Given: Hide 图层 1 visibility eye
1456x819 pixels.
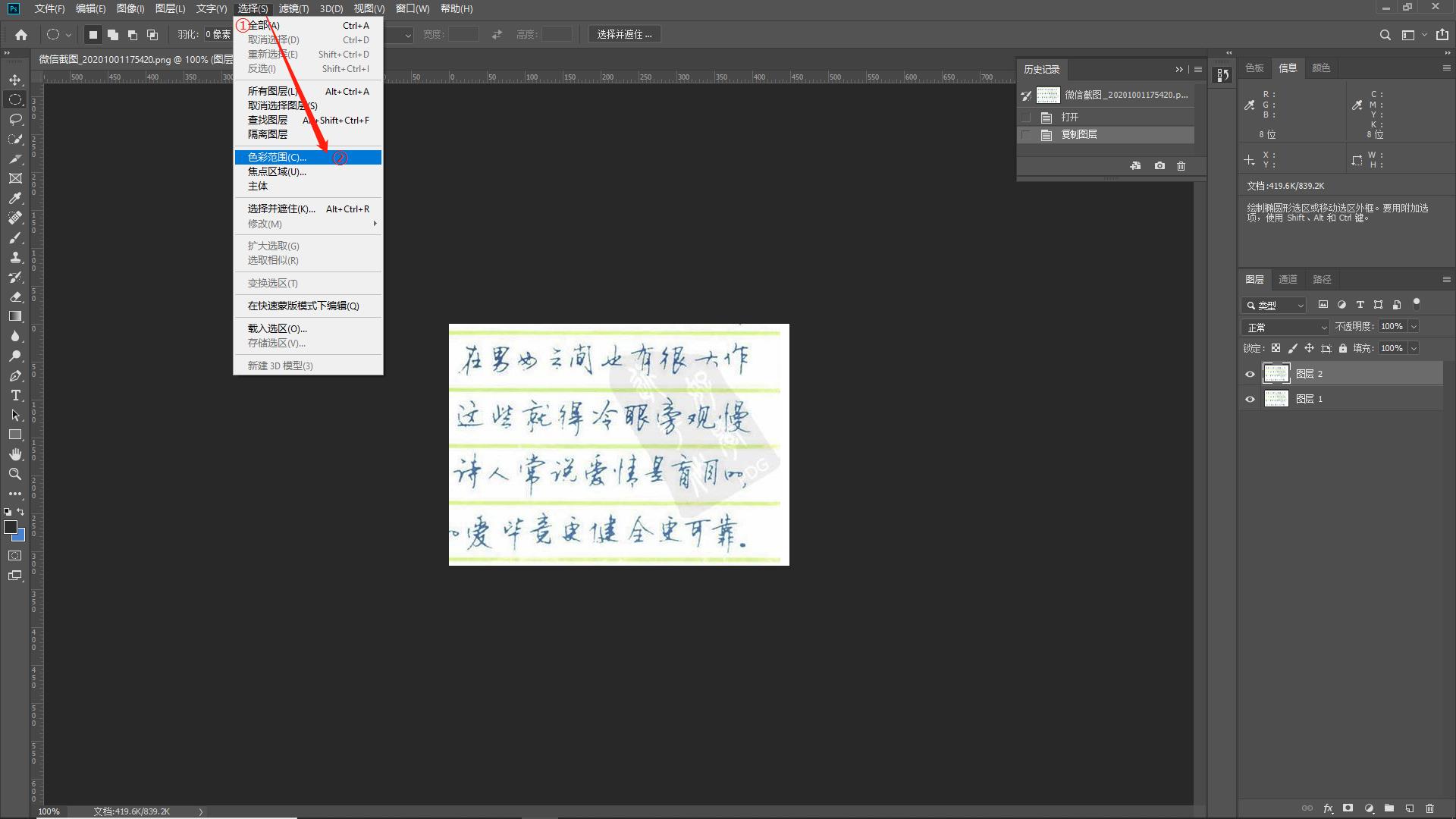Looking at the screenshot, I should point(1250,399).
